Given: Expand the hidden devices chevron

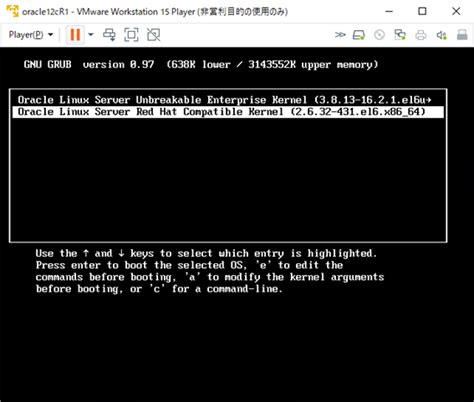Looking at the screenshot, I should point(340,35).
